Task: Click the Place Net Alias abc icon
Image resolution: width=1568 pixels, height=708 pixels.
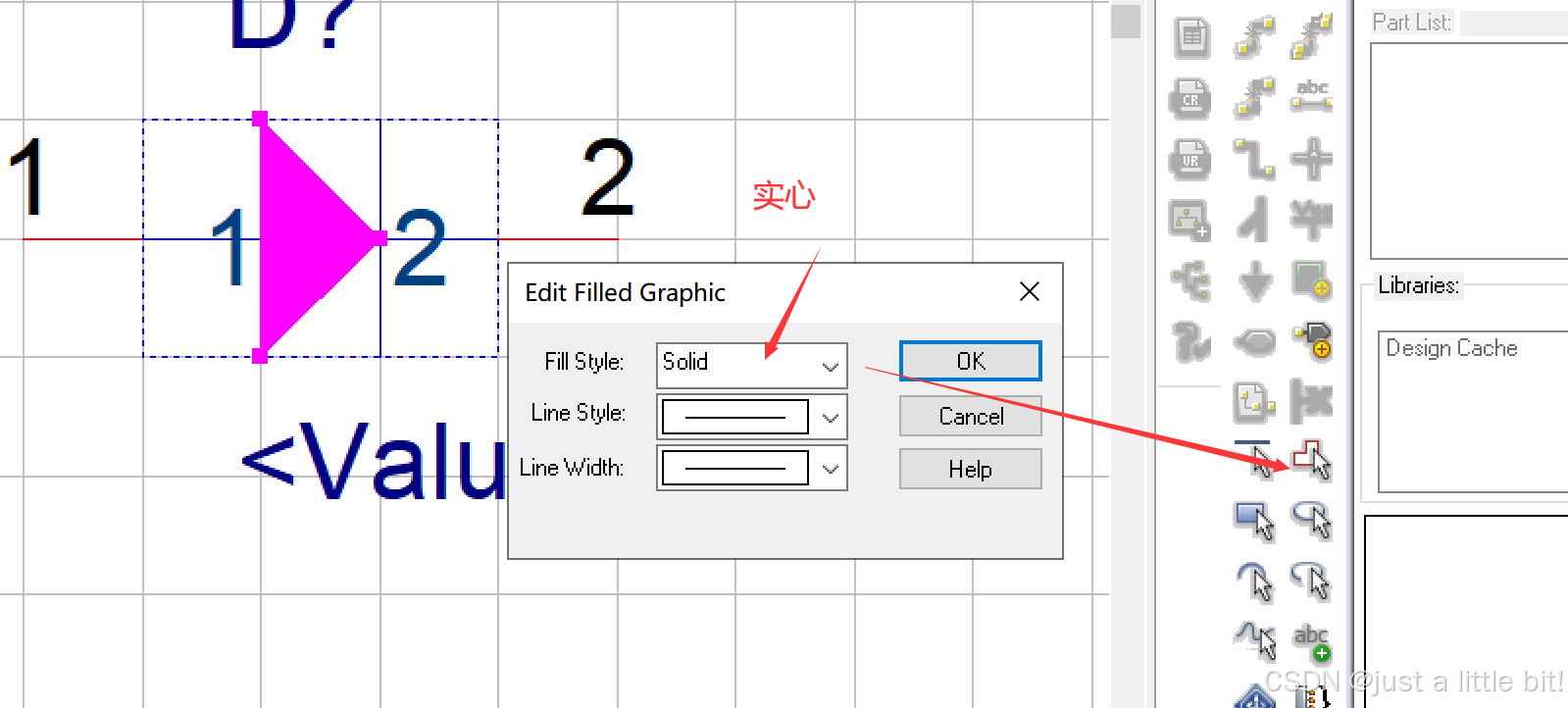Action: (1311, 97)
